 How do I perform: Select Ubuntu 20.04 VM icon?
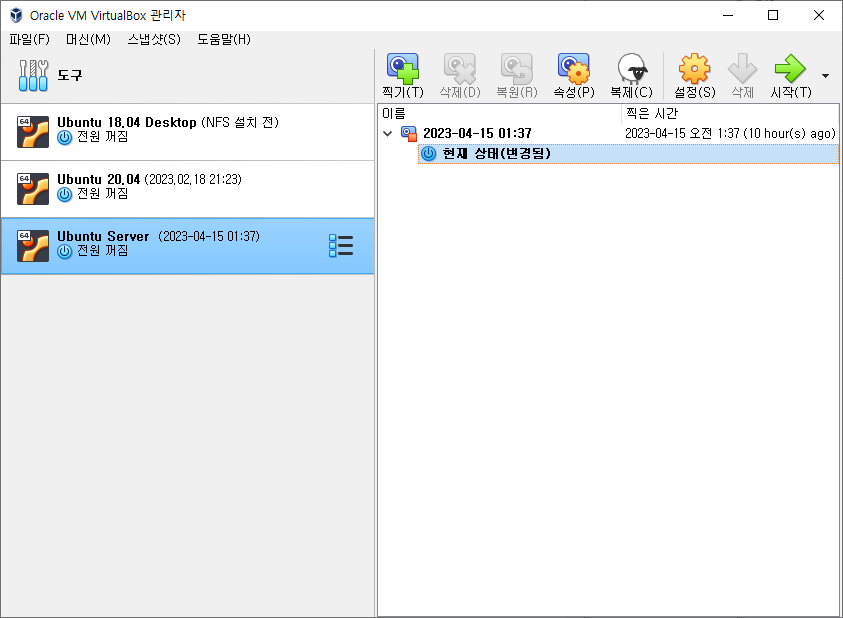click(x=33, y=189)
